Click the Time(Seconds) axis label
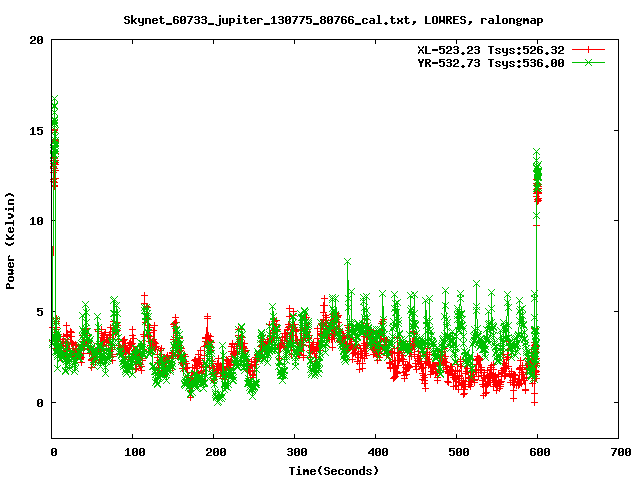 click(333, 471)
